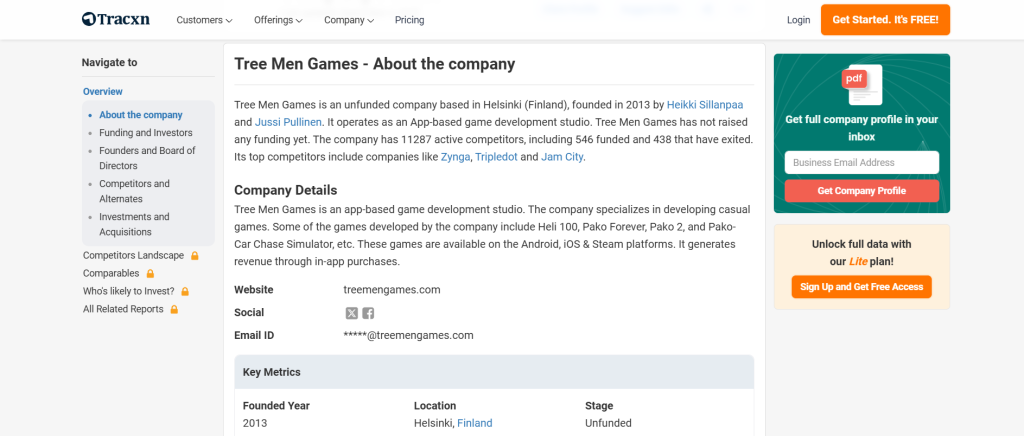
Task: Click the Login link
Action: tap(798, 20)
